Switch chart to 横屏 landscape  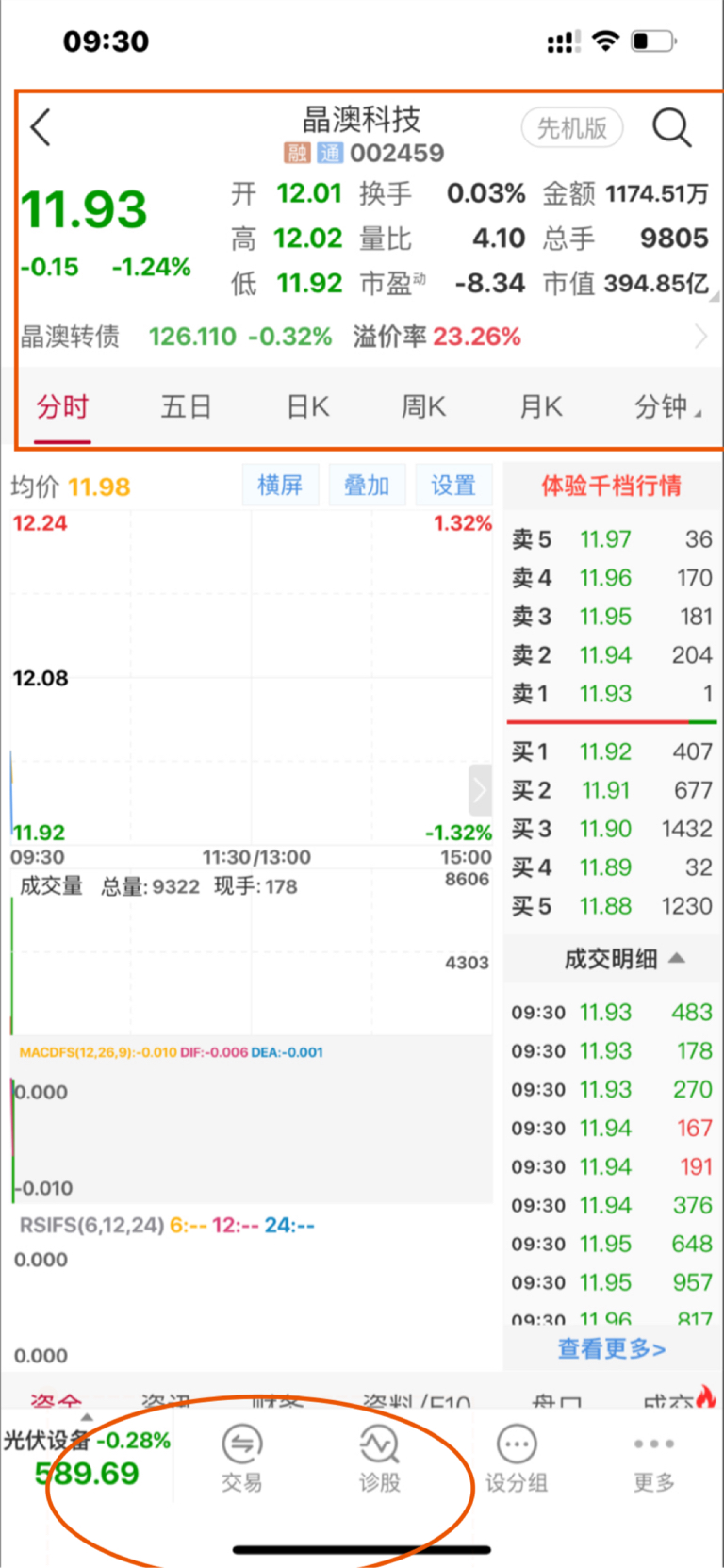(280, 485)
